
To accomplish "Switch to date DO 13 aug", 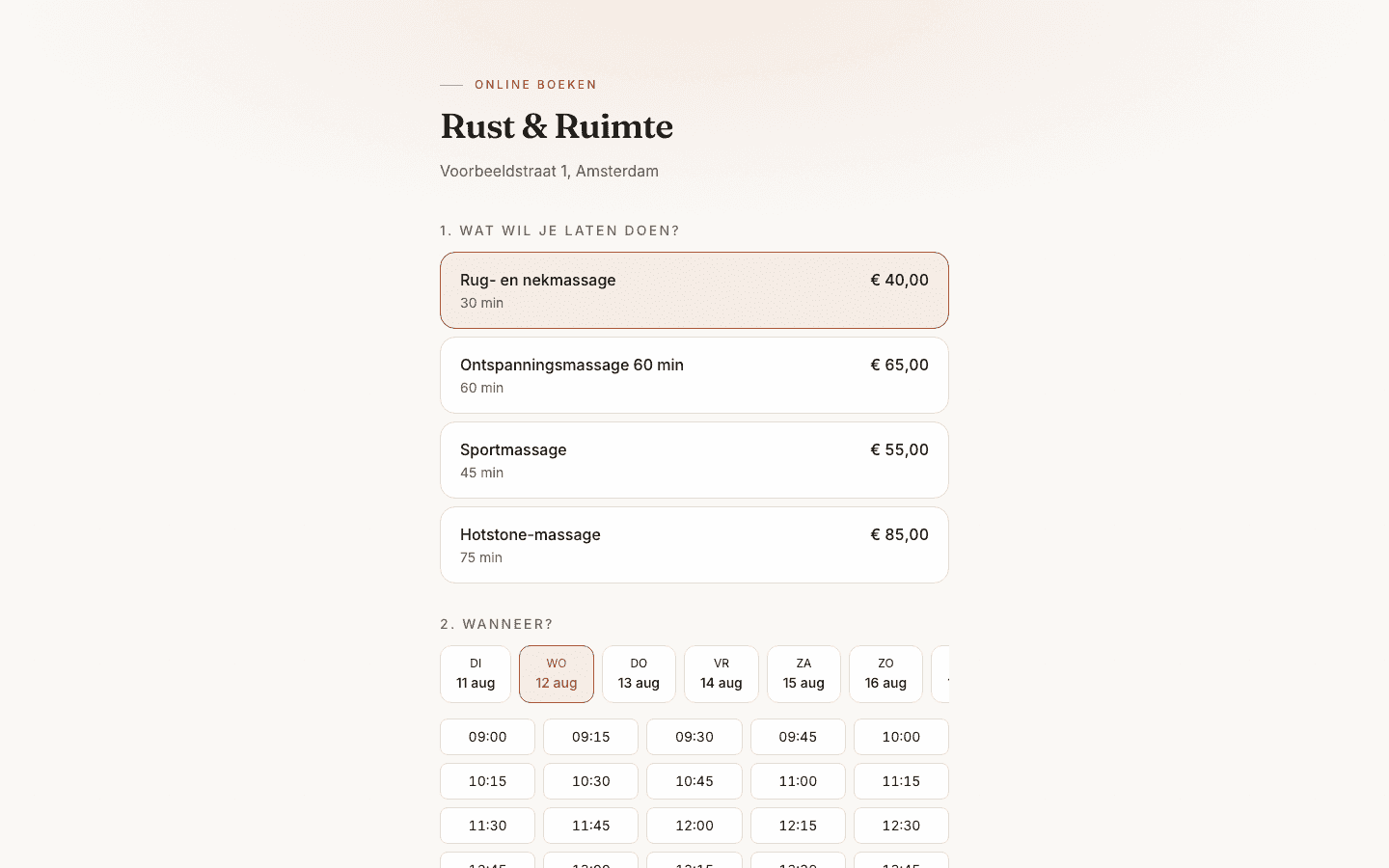I will [639, 674].
